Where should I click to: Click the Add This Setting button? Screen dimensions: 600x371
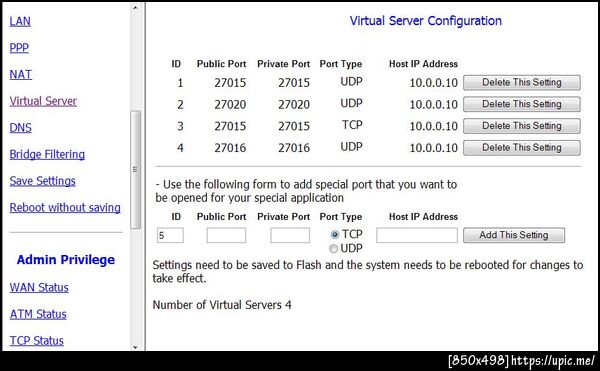click(x=514, y=235)
